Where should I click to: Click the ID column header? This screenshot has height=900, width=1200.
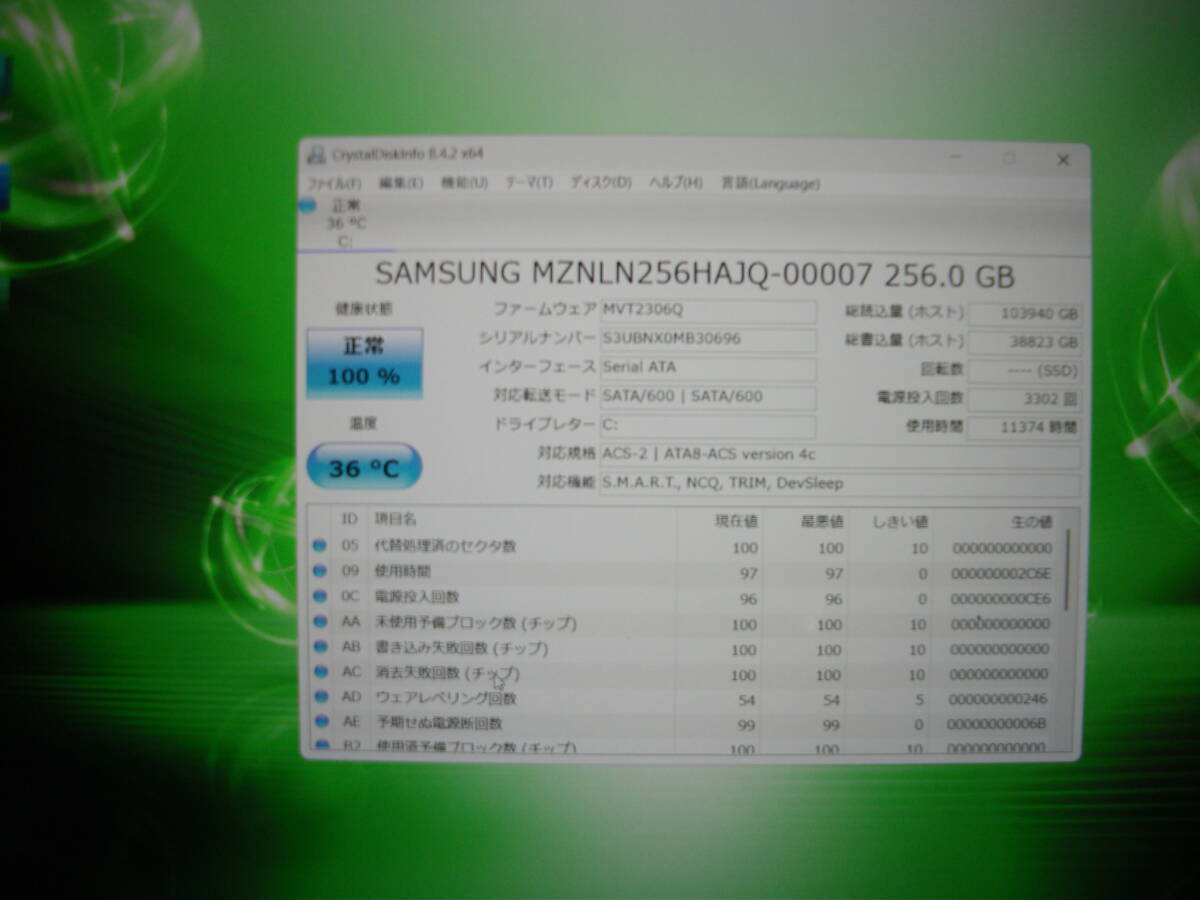pos(350,519)
